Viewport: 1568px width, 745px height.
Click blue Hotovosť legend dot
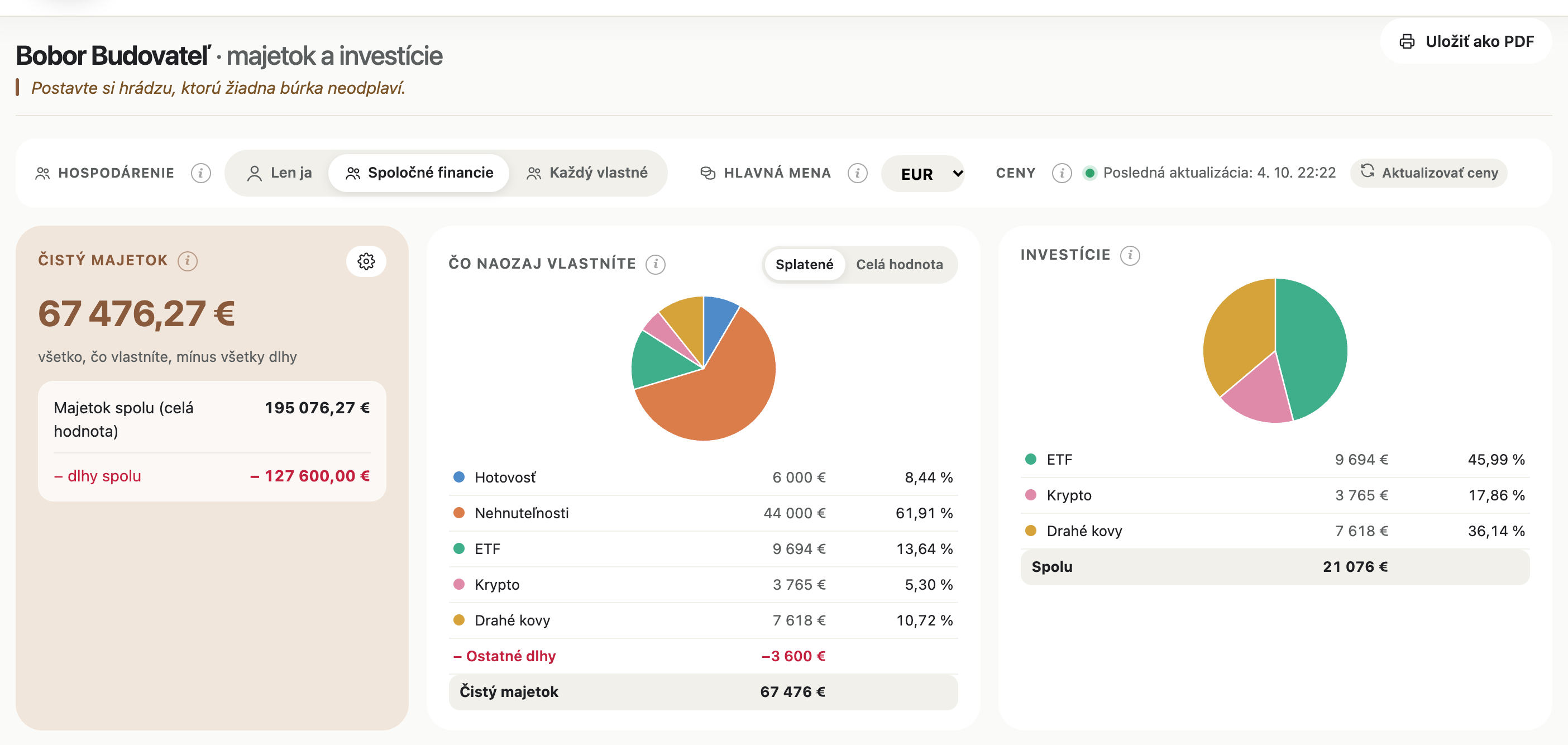(459, 477)
